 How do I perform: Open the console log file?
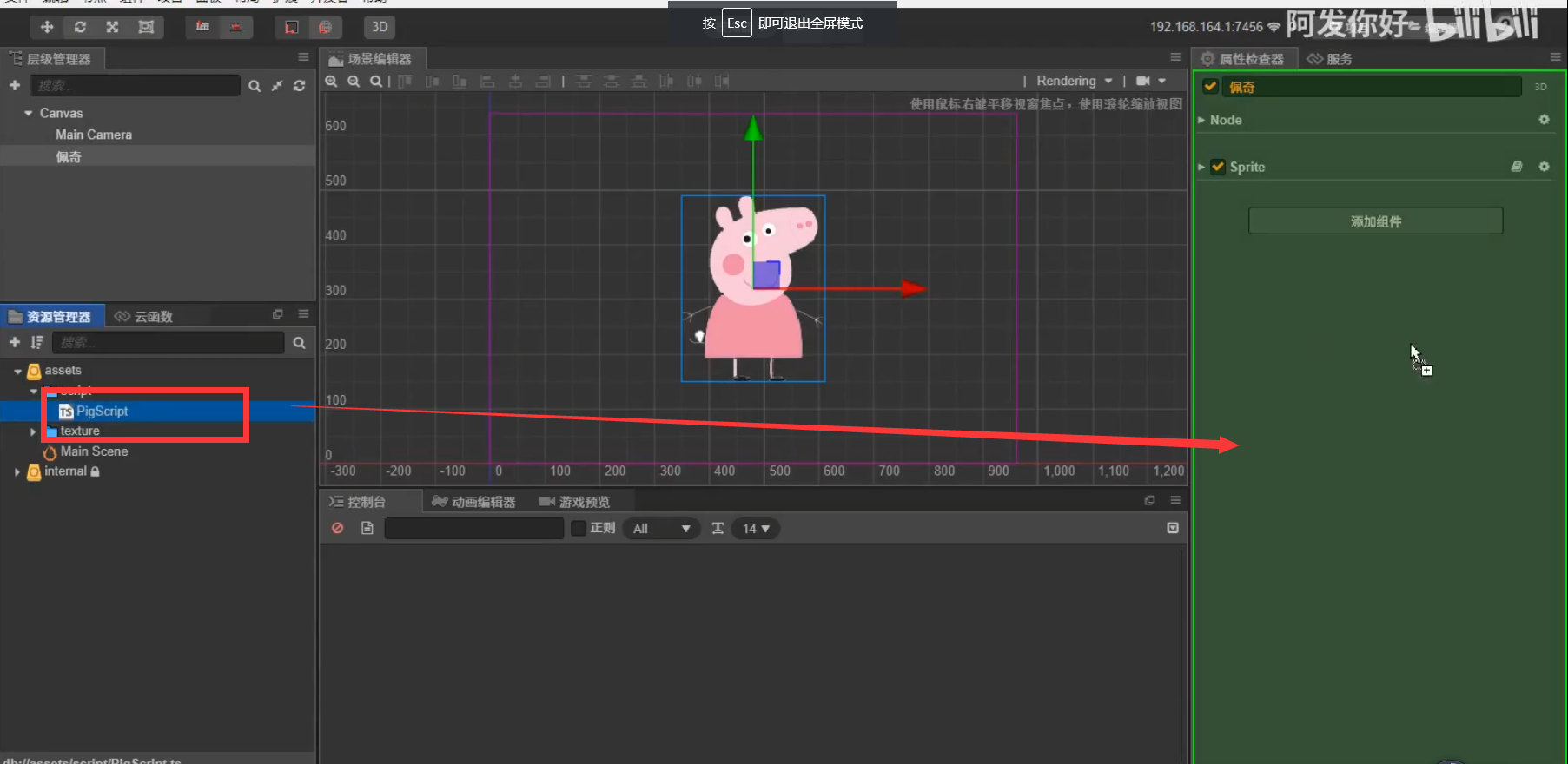coord(367,528)
